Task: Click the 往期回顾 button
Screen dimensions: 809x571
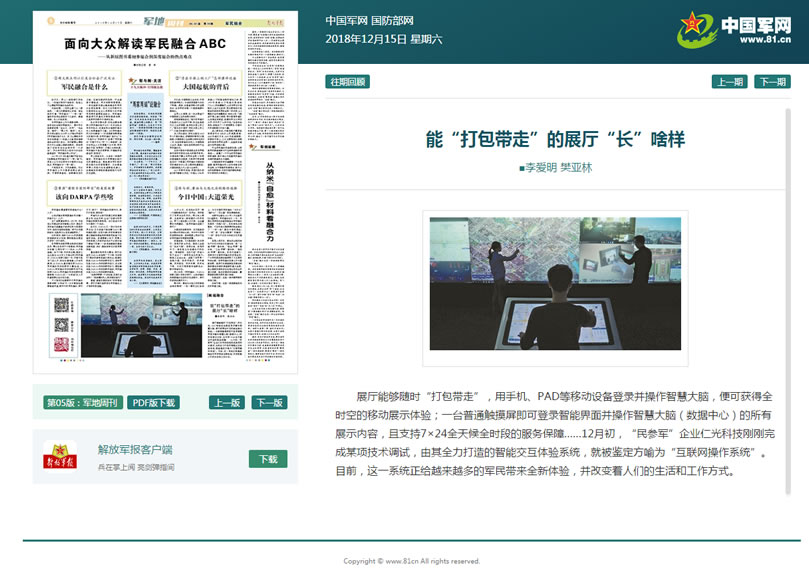Action: pyautogui.click(x=347, y=82)
